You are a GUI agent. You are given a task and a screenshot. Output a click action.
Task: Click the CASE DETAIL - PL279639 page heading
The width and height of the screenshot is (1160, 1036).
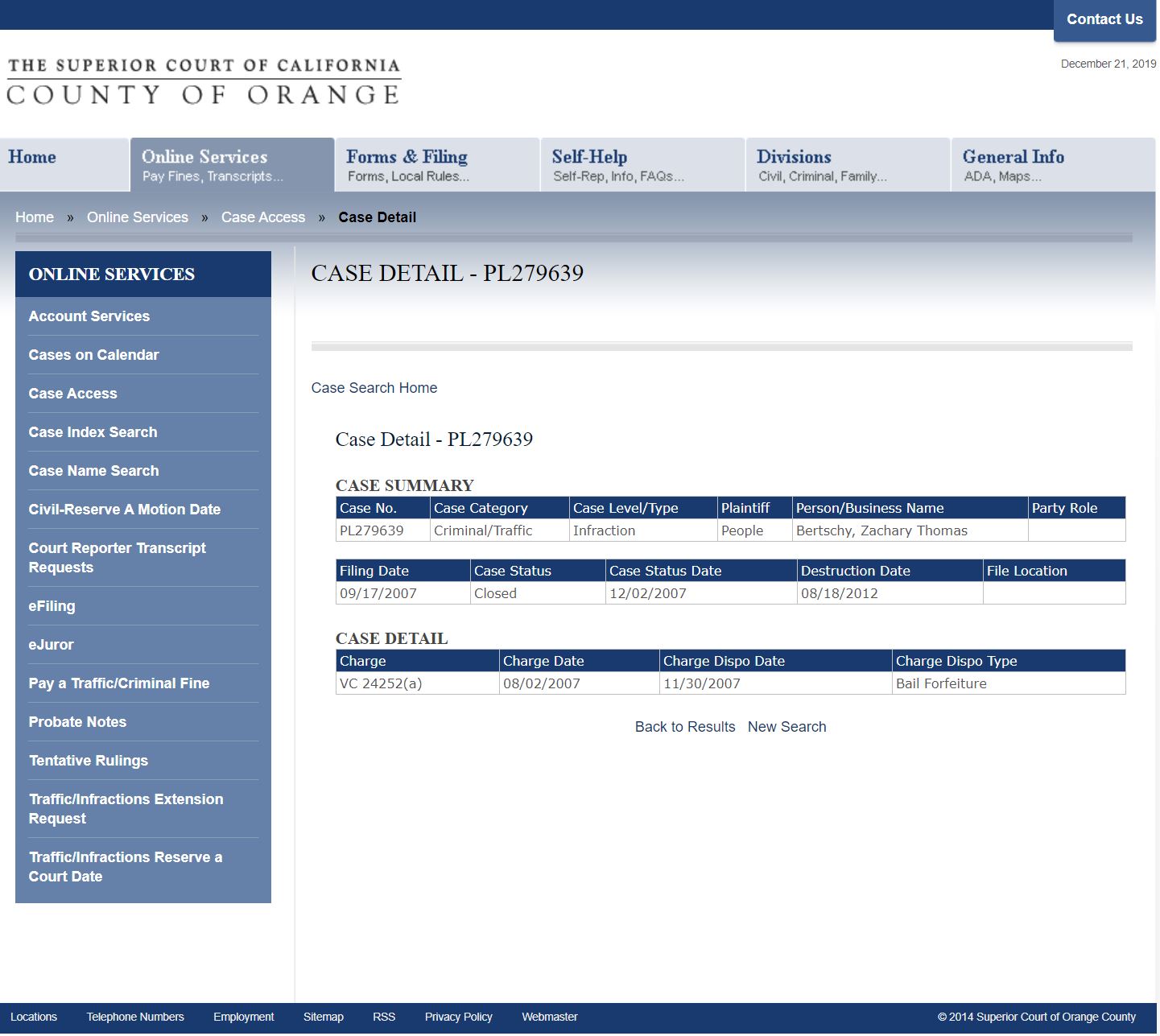[x=448, y=274]
